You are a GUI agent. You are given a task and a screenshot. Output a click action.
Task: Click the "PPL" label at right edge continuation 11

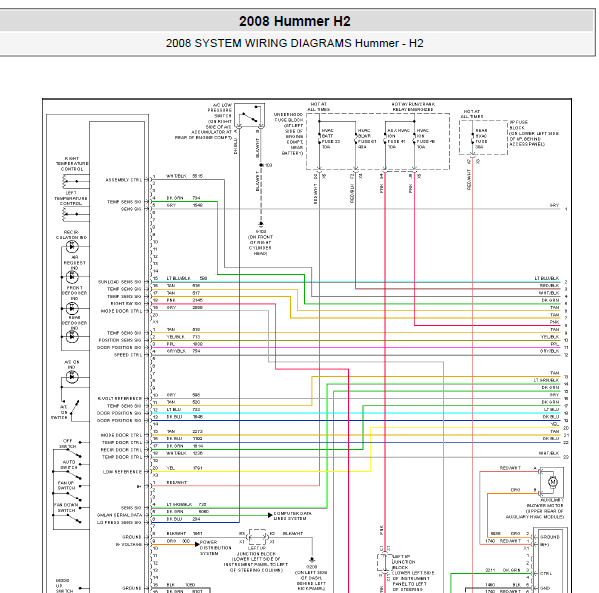tap(555, 344)
